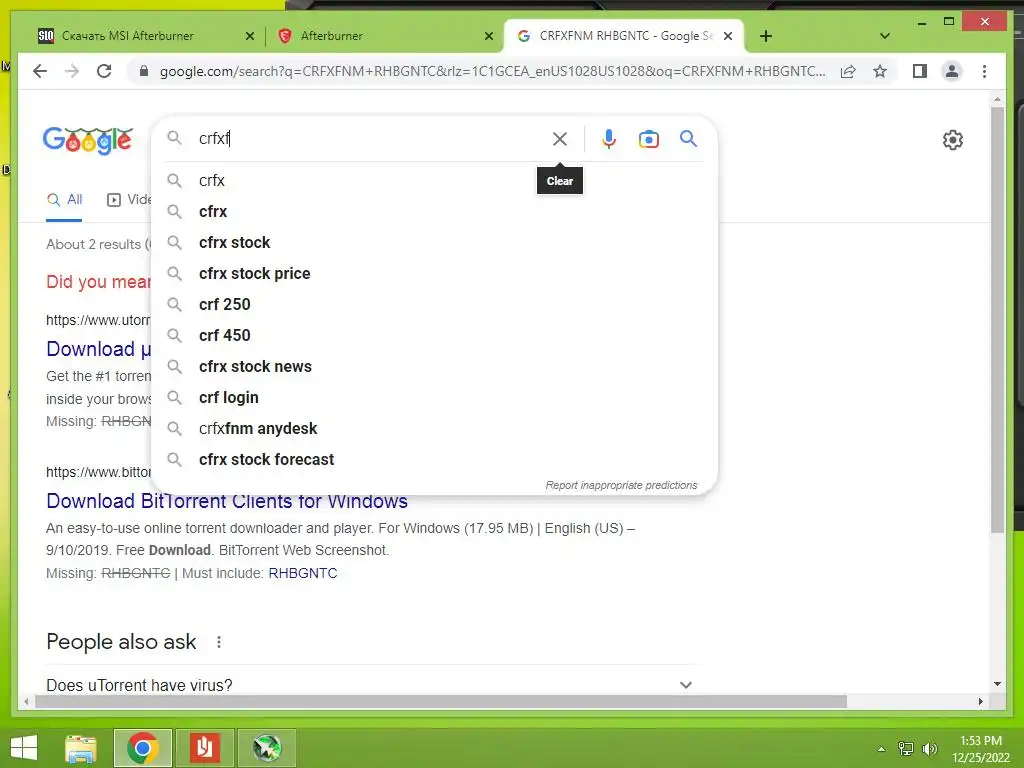The height and width of the screenshot is (768, 1024).
Task: Clear the search box with X icon
Action: 560,139
